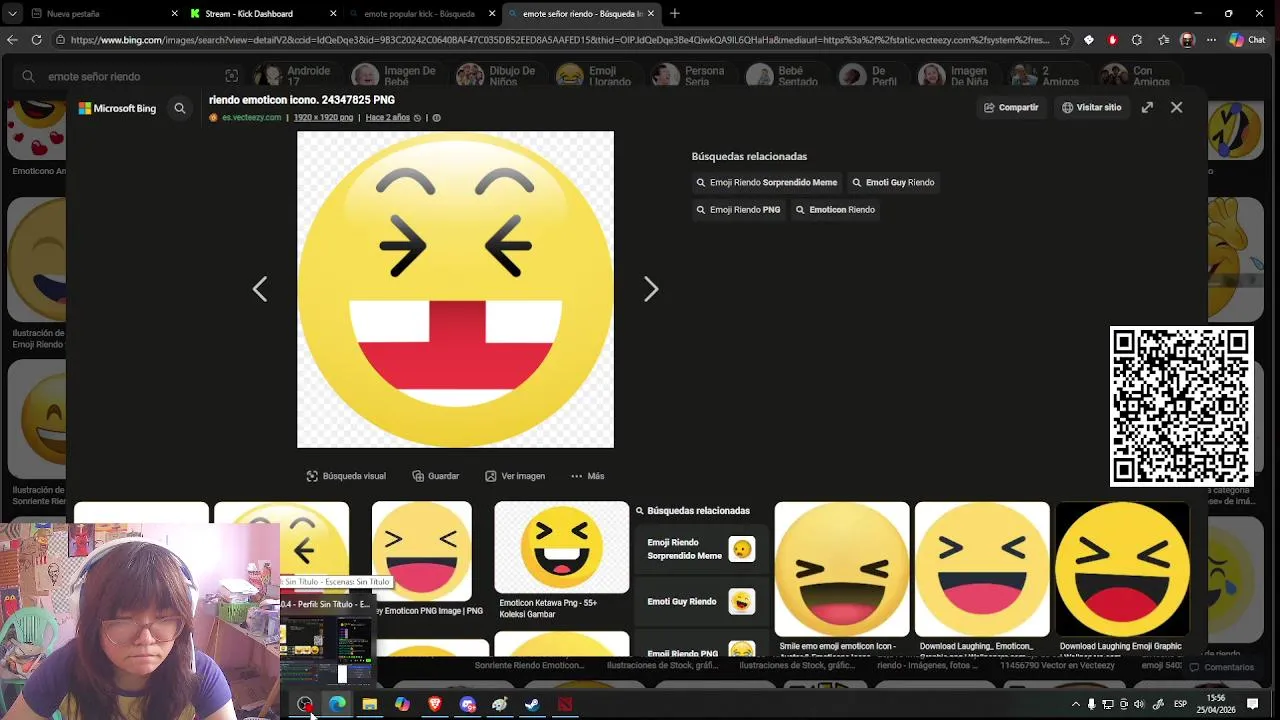Open the browser profile avatar
The height and width of the screenshot is (720, 1280).
[1187, 40]
